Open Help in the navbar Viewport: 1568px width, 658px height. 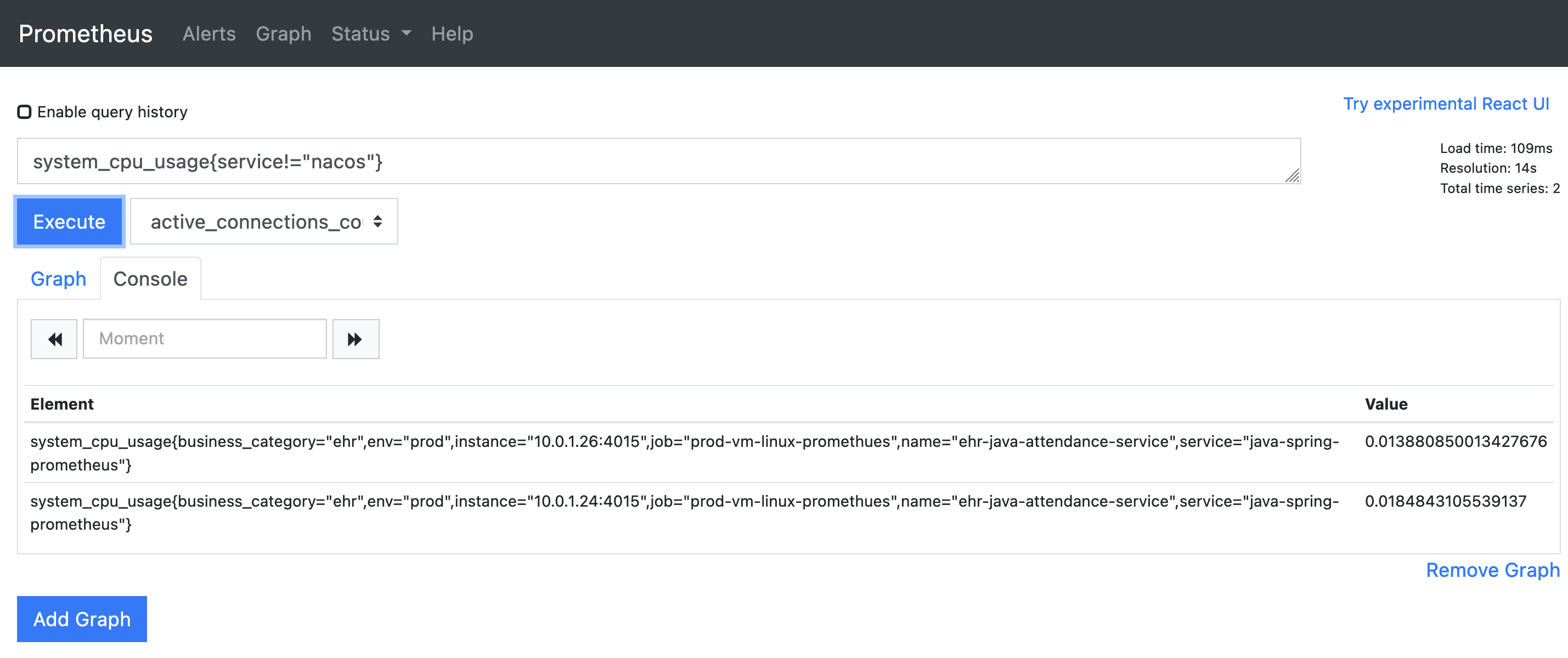coord(452,33)
